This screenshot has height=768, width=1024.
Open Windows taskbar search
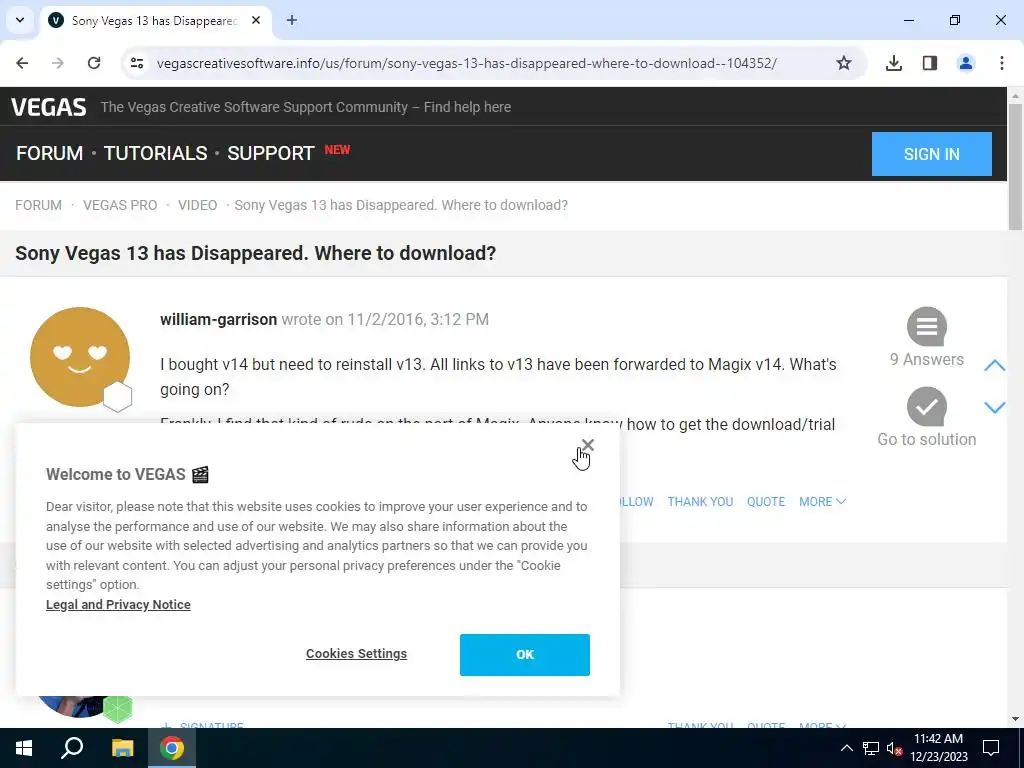tap(72, 748)
